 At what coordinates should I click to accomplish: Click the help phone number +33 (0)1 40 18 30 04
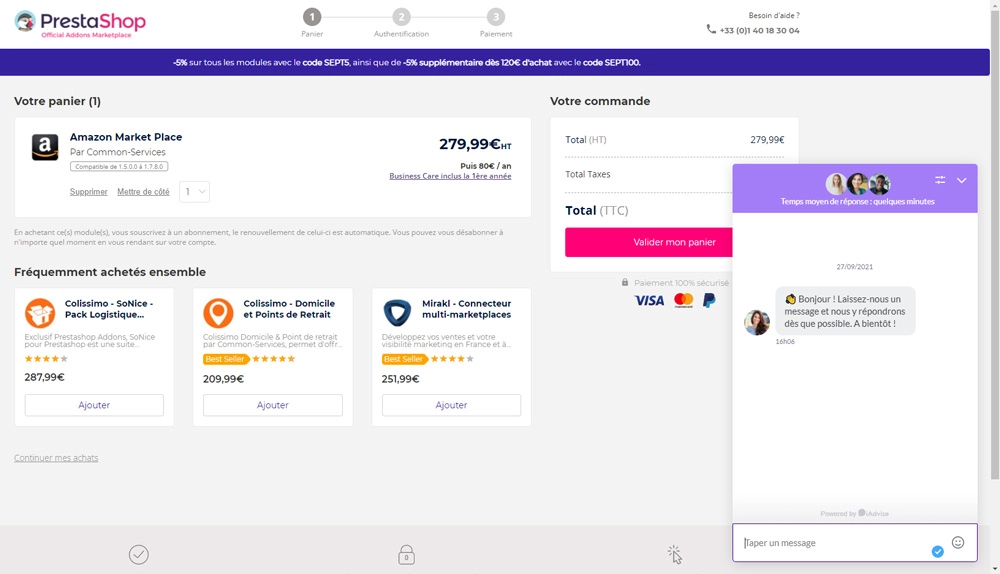coord(759,30)
